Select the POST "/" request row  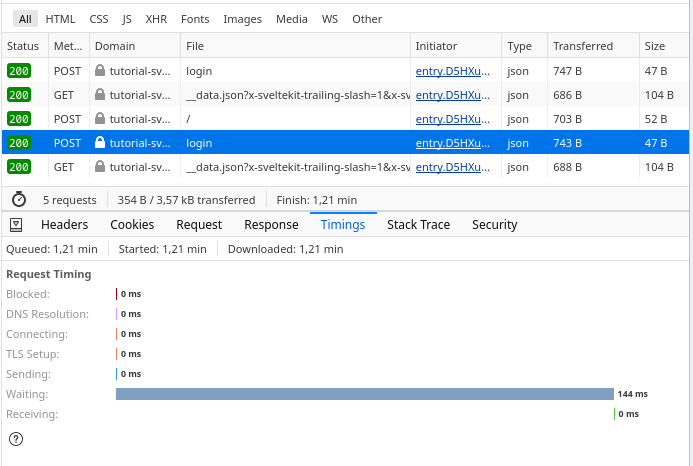coord(300,119)
